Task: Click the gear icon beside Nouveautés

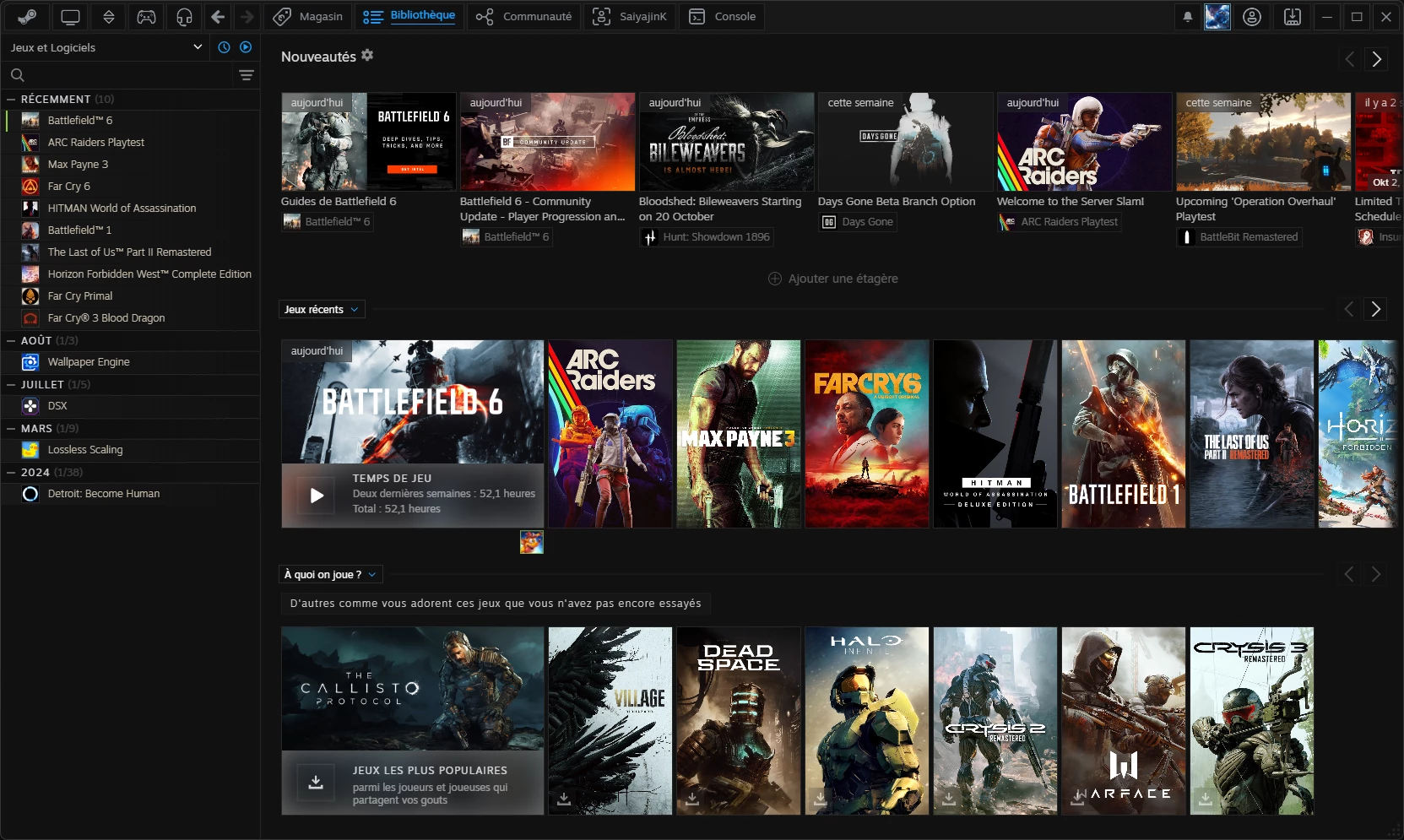Action: coord(367,56)
